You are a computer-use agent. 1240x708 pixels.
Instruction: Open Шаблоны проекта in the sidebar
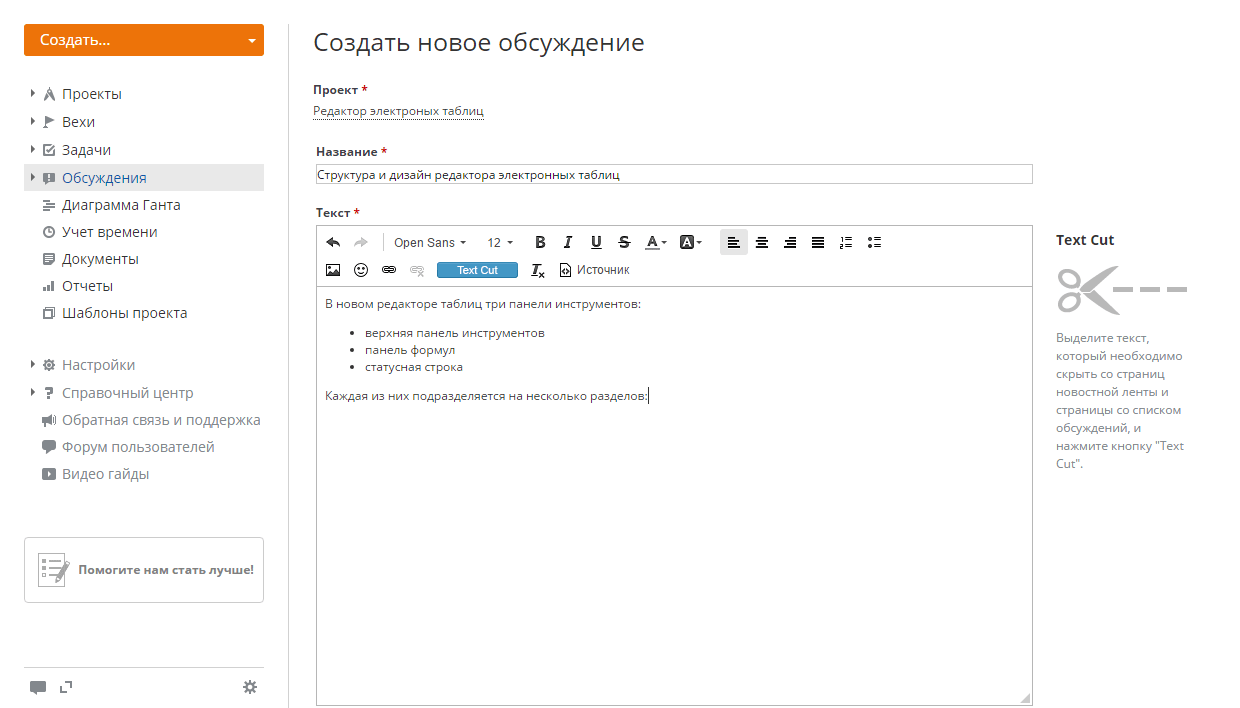125,313
